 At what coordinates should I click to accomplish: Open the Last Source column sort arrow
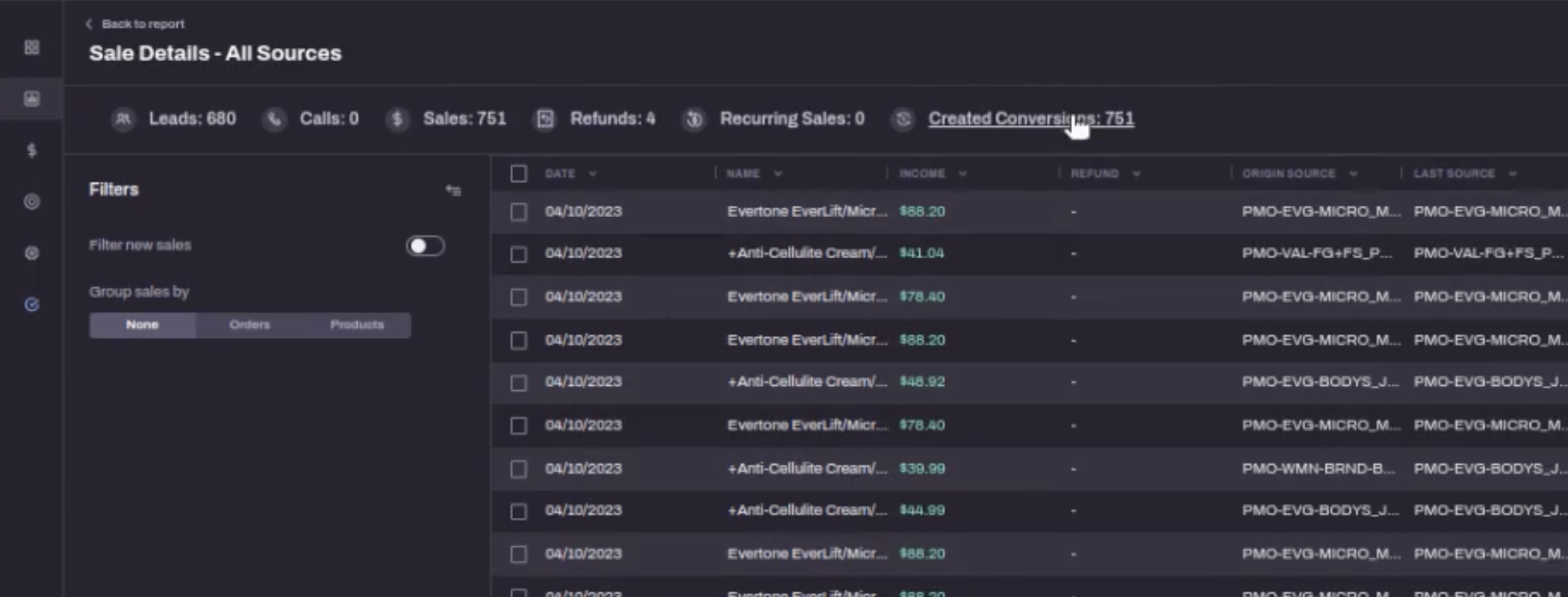(1513, 174)
